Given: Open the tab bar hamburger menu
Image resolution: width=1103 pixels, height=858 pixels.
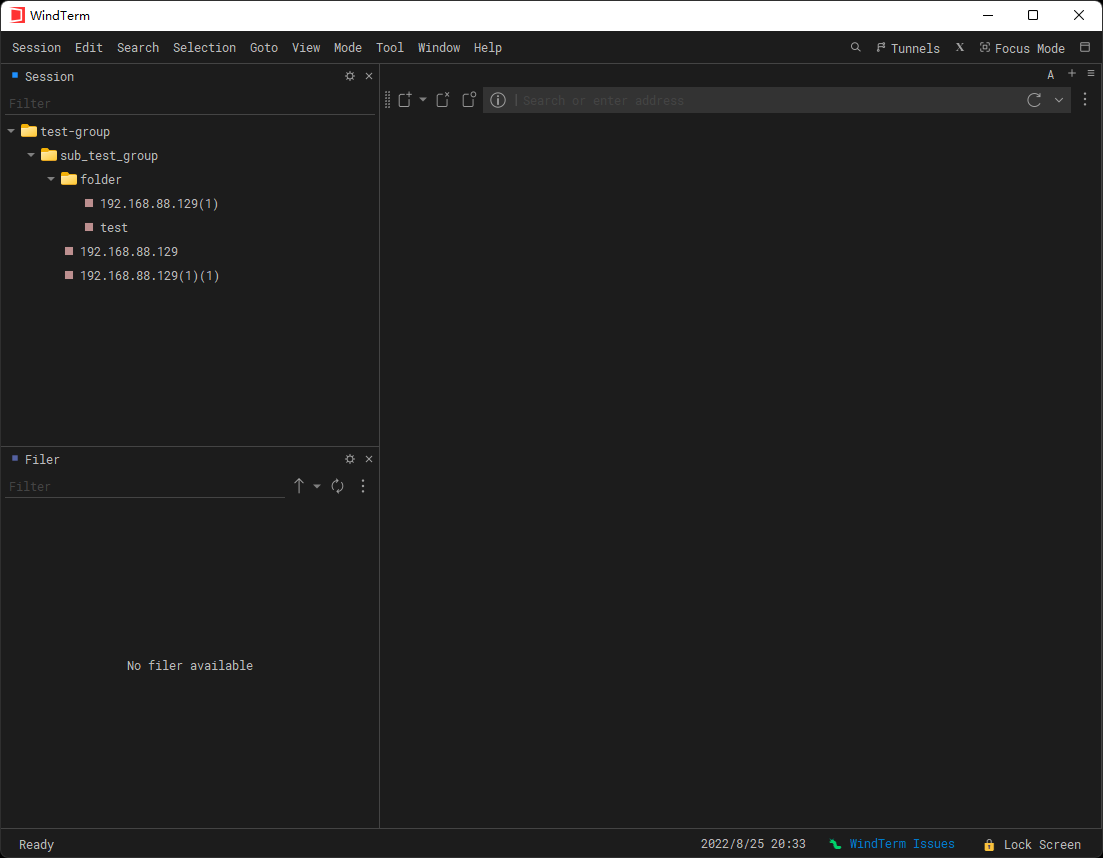Looking at the screenshot, I should (1091, 73).
